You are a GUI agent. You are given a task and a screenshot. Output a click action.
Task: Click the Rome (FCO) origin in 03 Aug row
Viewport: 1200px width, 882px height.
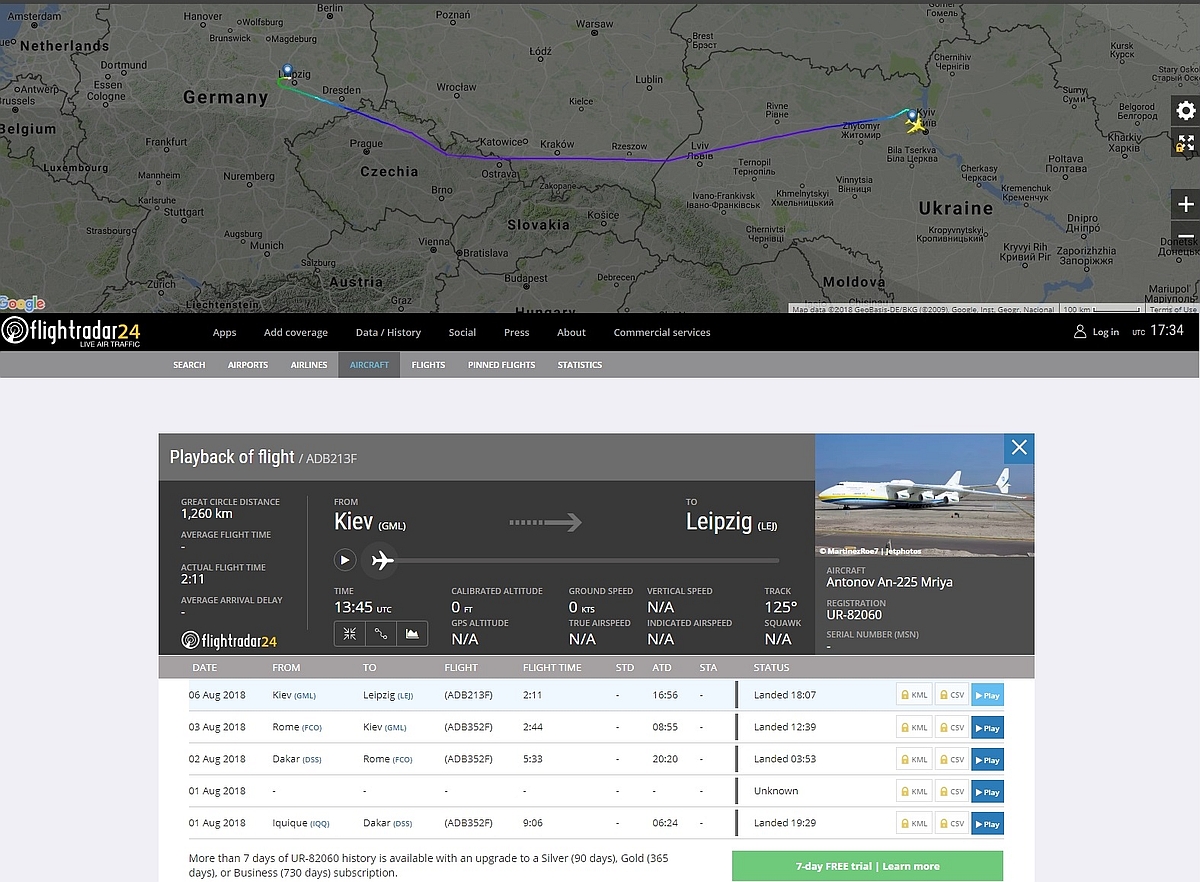coord(297,727)
